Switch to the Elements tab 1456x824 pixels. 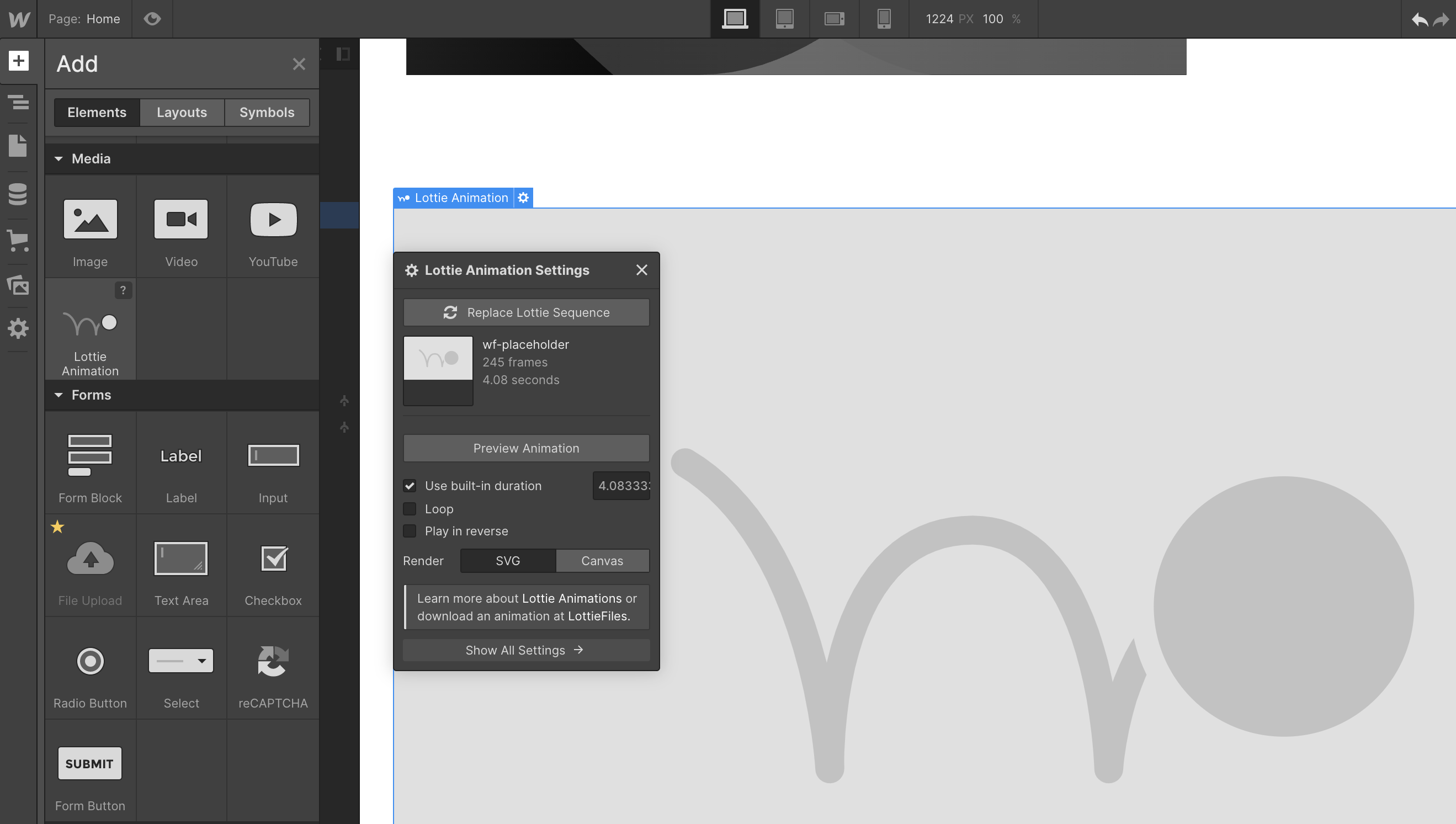(x=97, y=112)
